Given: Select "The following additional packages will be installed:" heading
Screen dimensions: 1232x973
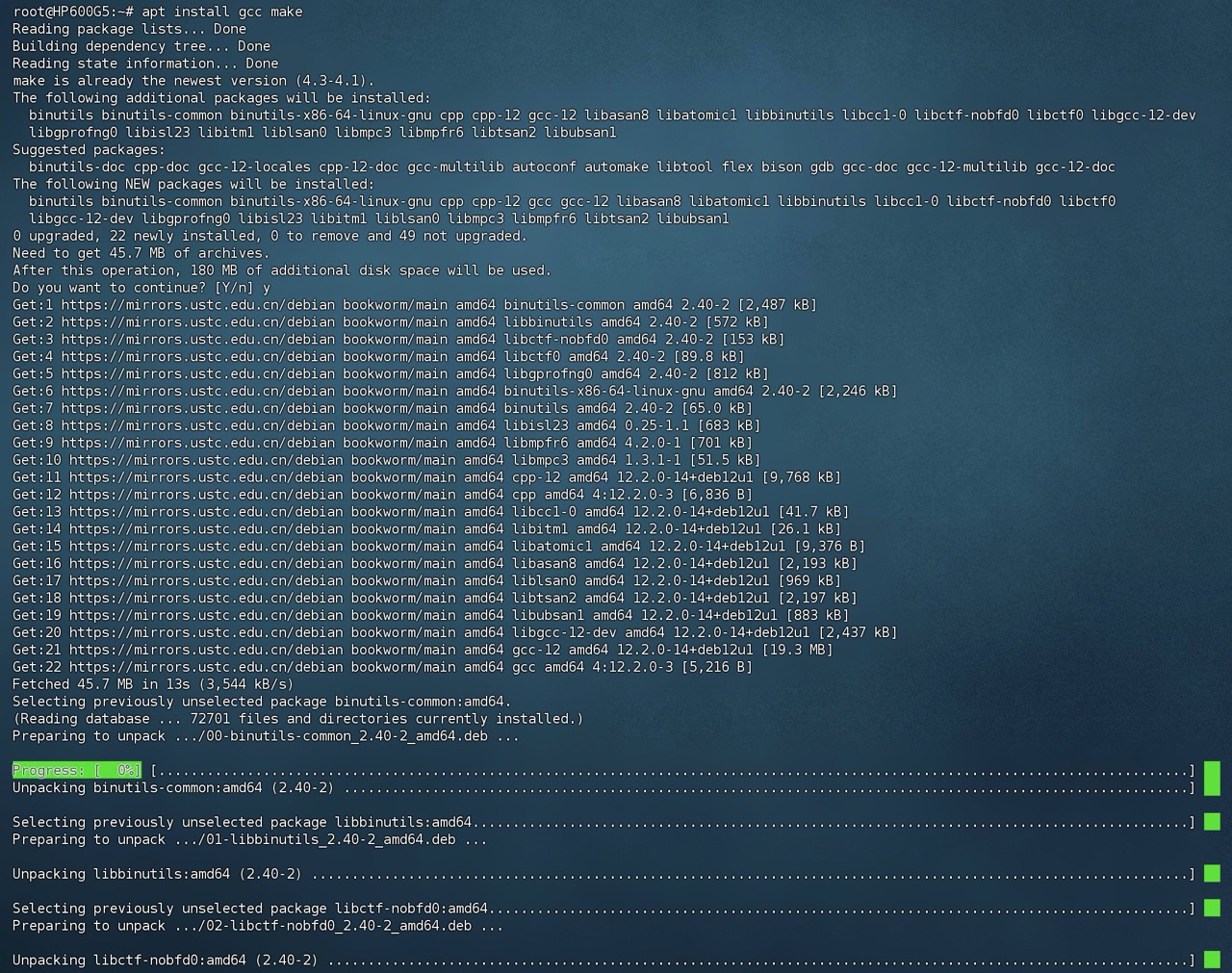Looking at the screenshot, I should (221, 98).
